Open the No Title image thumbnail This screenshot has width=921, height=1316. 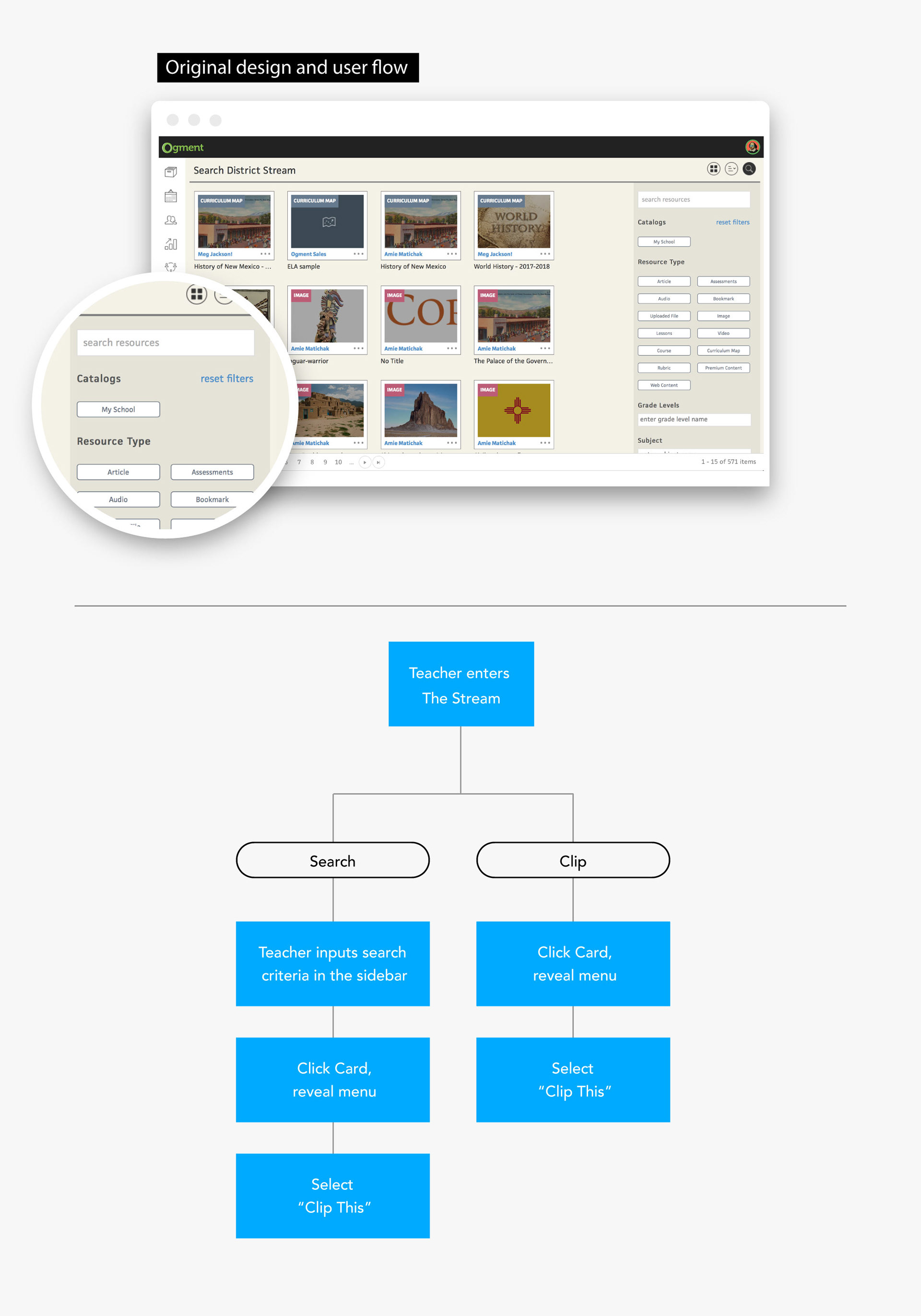pyautogui.click(x=421, y=316)
